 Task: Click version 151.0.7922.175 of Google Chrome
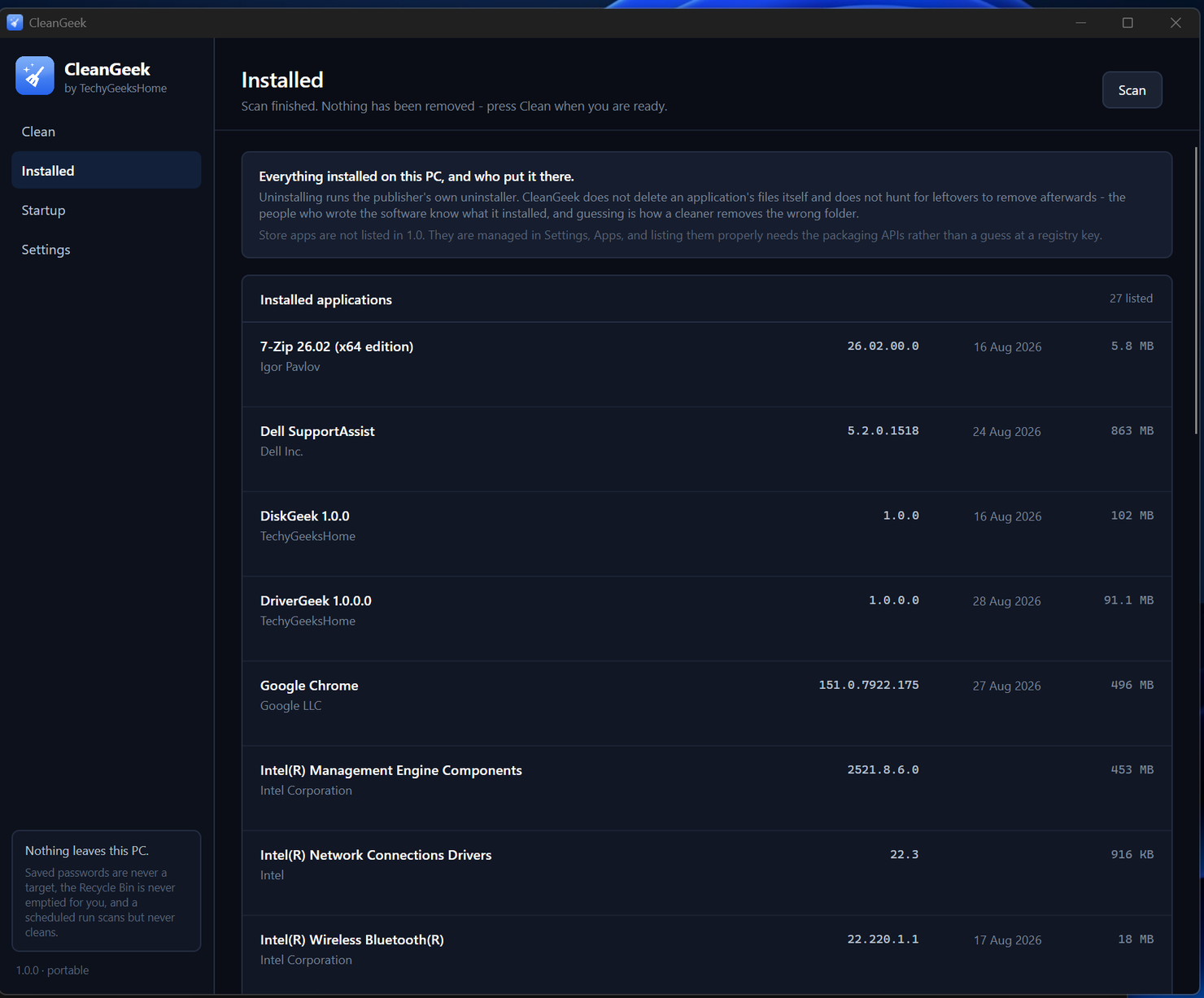[869, 685]
